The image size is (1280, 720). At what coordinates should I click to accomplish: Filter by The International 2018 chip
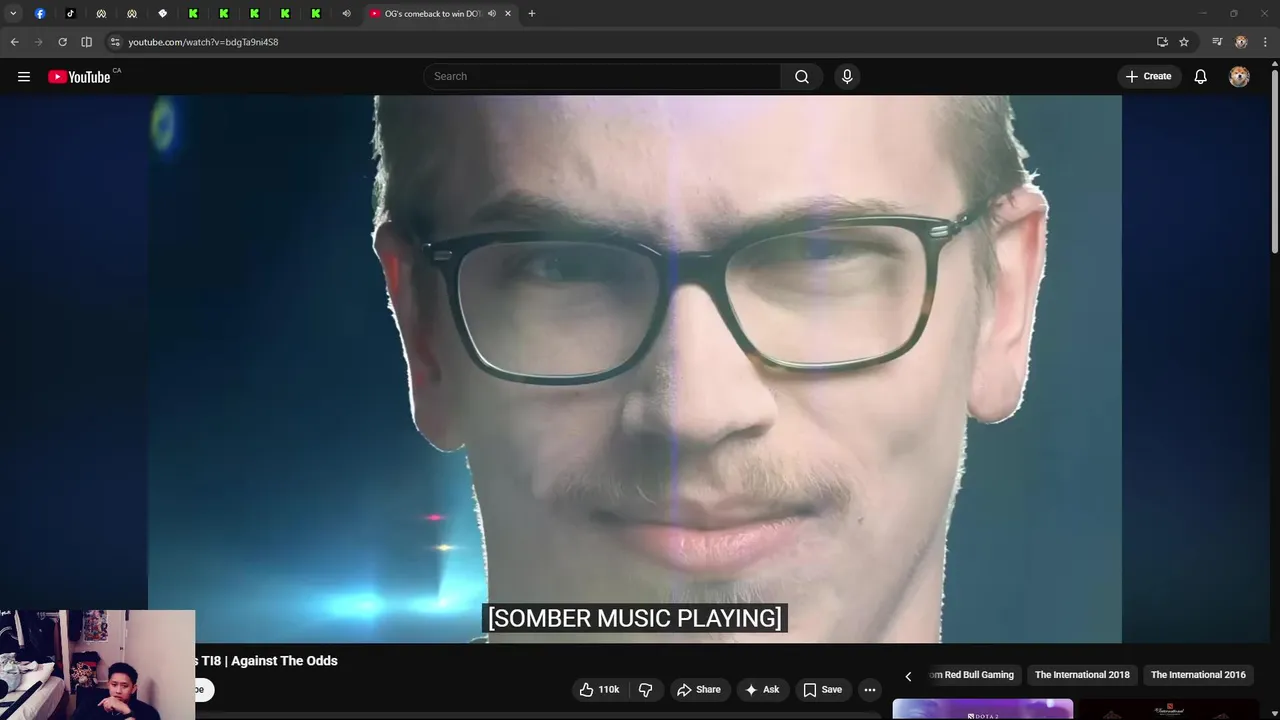[1082, 675]
